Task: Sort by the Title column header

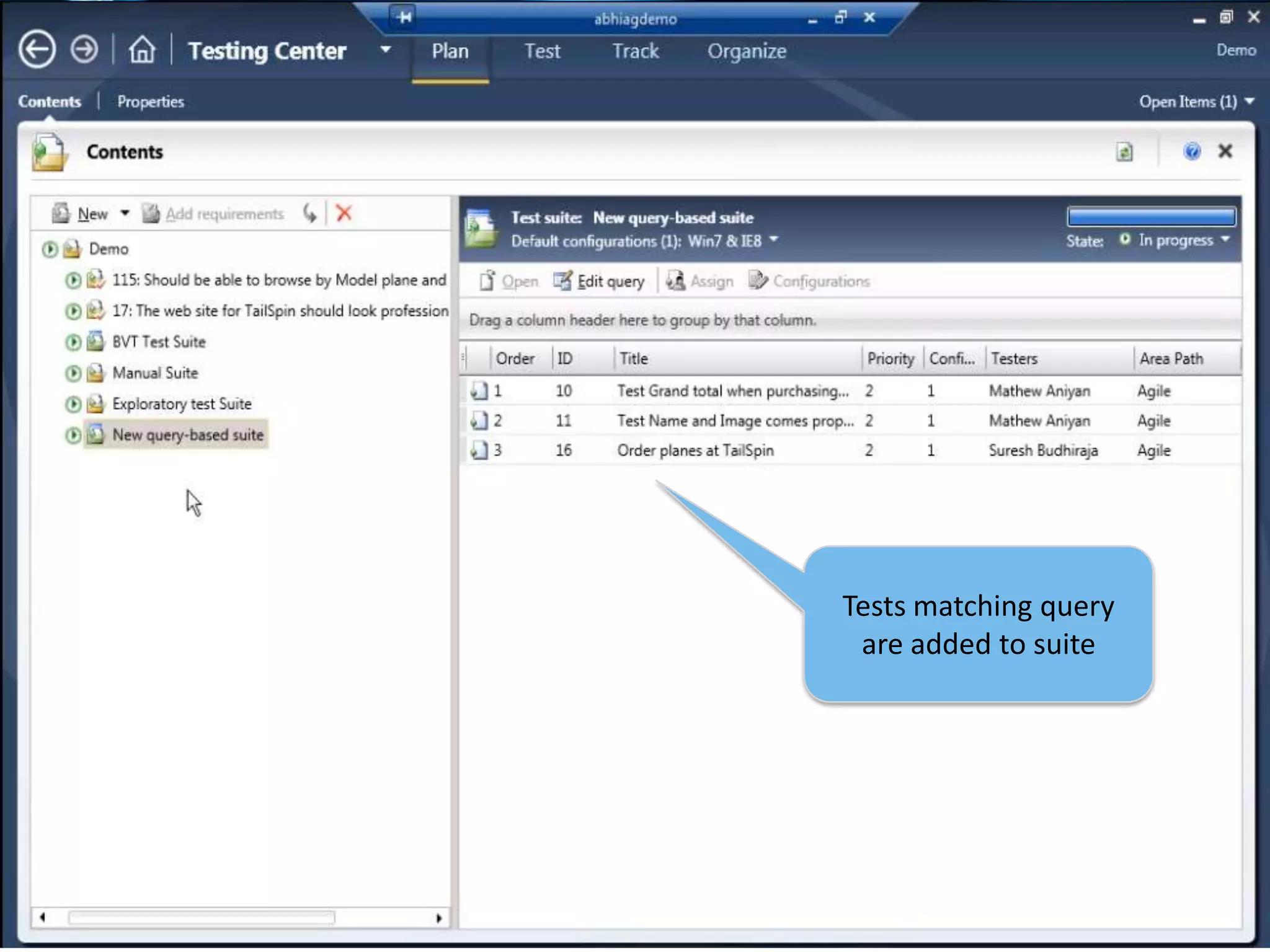Action: point(738,359)
